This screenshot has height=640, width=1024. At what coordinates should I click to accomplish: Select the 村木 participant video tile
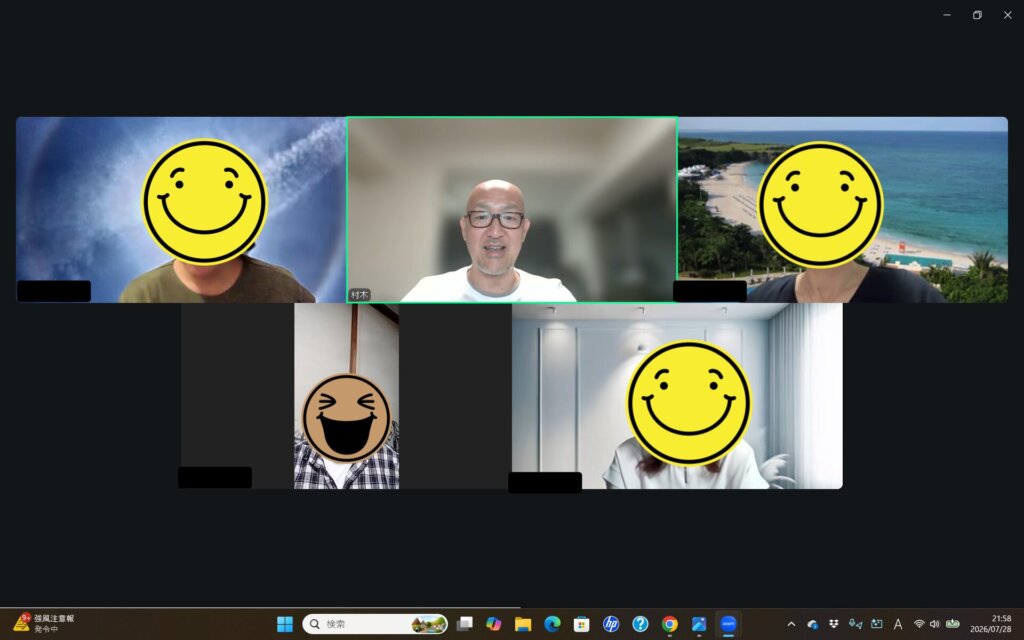[512, 210]
